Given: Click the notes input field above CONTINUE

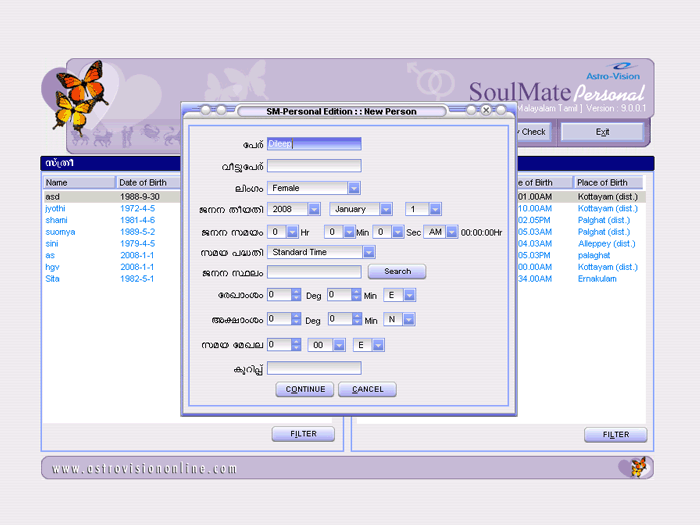Looking at the screenshot, I should [x=314, y=368].
